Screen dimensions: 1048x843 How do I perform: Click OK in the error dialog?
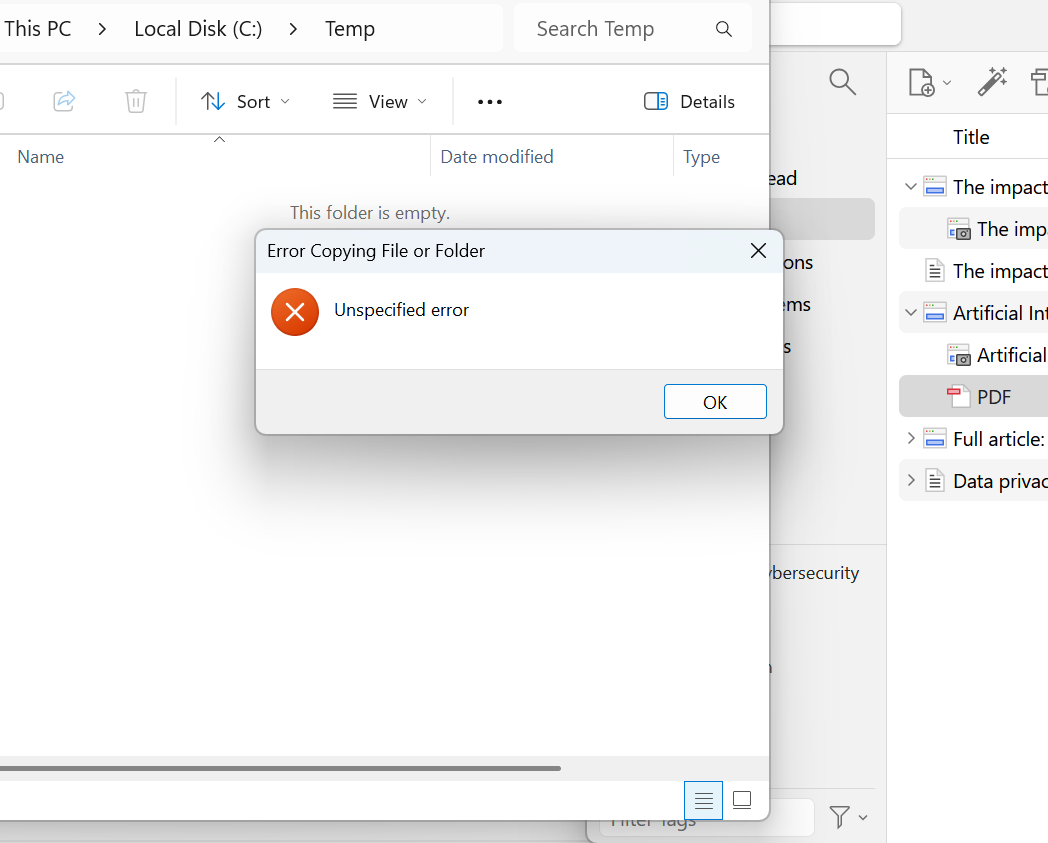pyautogui.click(x=714, y=402)
